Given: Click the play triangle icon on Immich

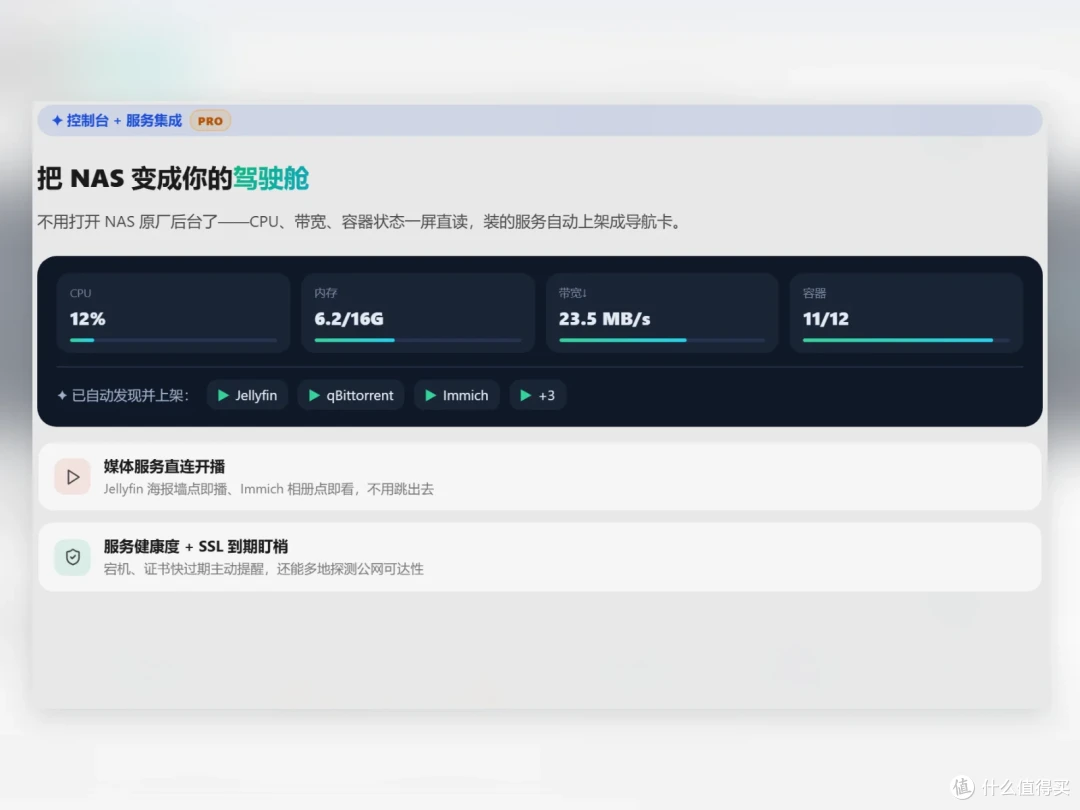Looking at the screenshot, I should coord(430,395).
